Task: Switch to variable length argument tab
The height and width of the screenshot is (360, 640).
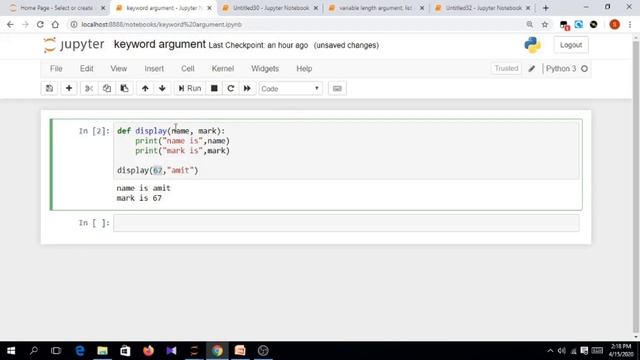Action: 376,8
